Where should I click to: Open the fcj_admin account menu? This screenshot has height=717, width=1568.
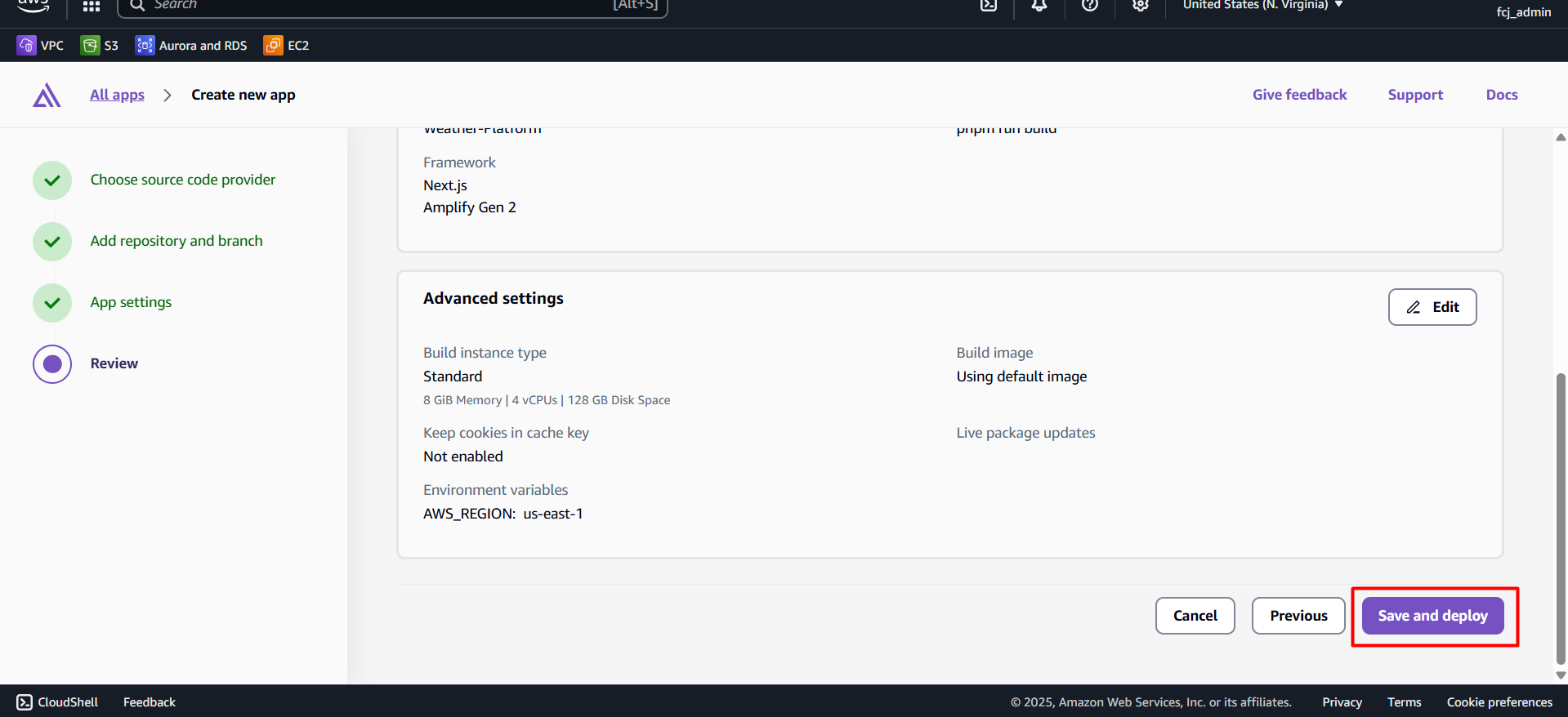(x=1523, y=11)
